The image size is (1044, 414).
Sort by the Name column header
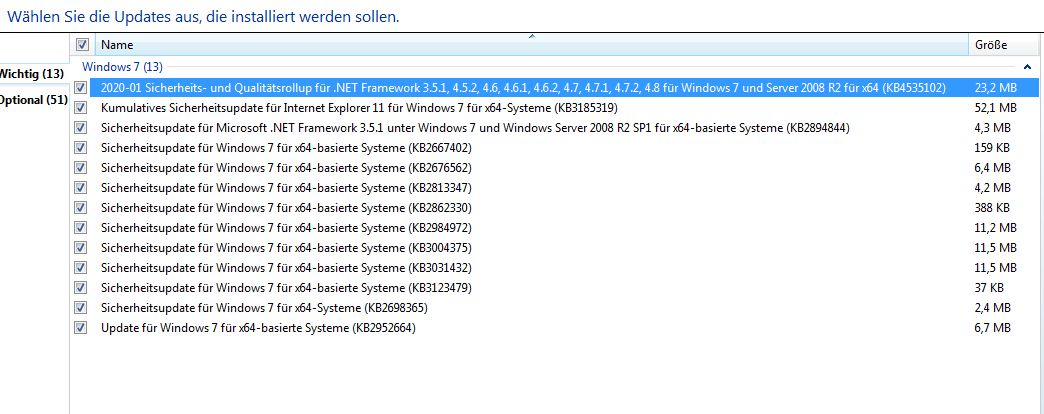point(531,45)
